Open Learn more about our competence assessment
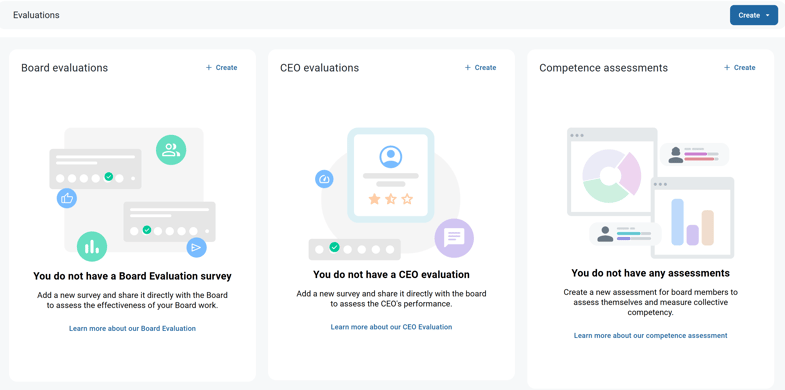This screenshot has height=390, width=785. coord(650,335)
